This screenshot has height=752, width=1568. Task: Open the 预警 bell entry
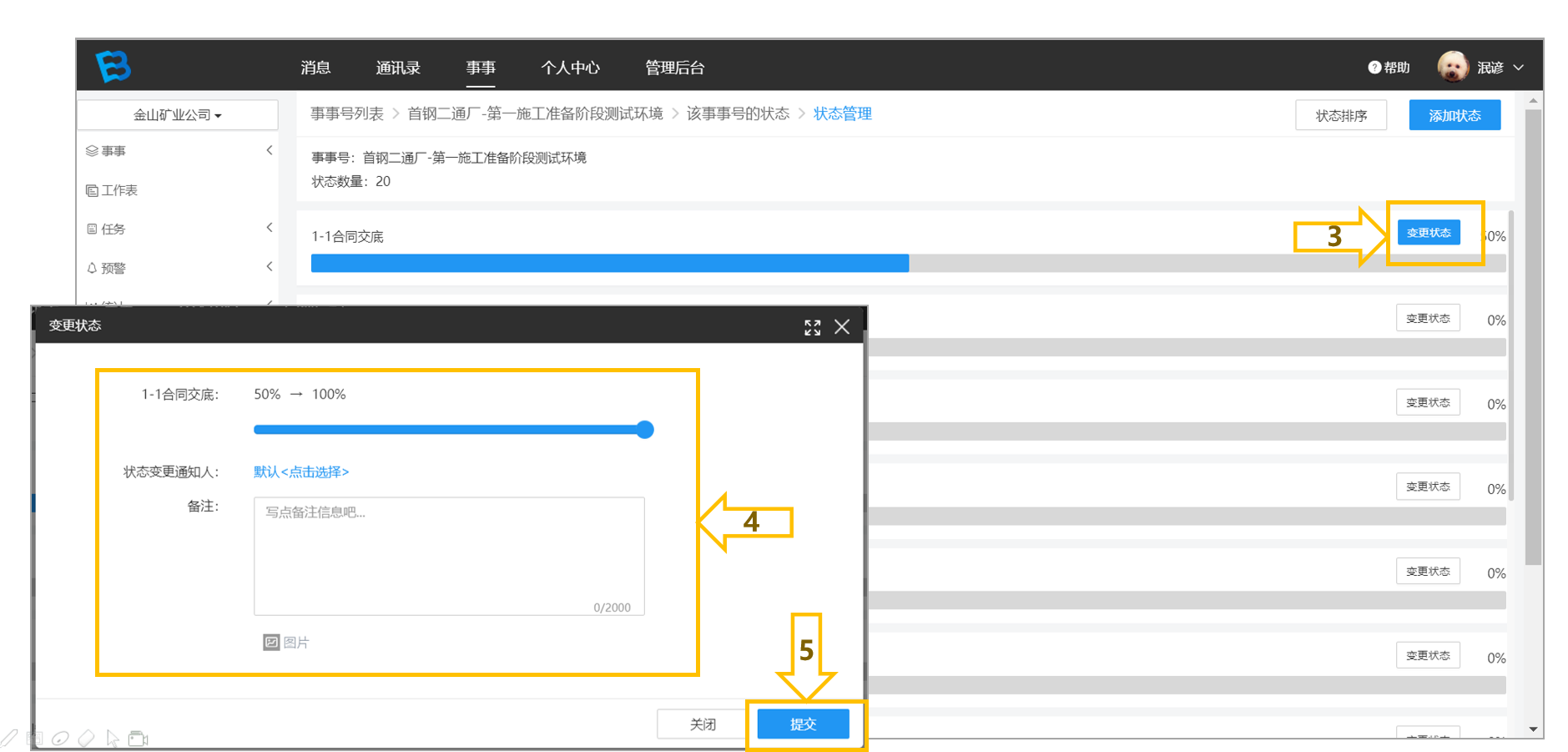(106, 268)
